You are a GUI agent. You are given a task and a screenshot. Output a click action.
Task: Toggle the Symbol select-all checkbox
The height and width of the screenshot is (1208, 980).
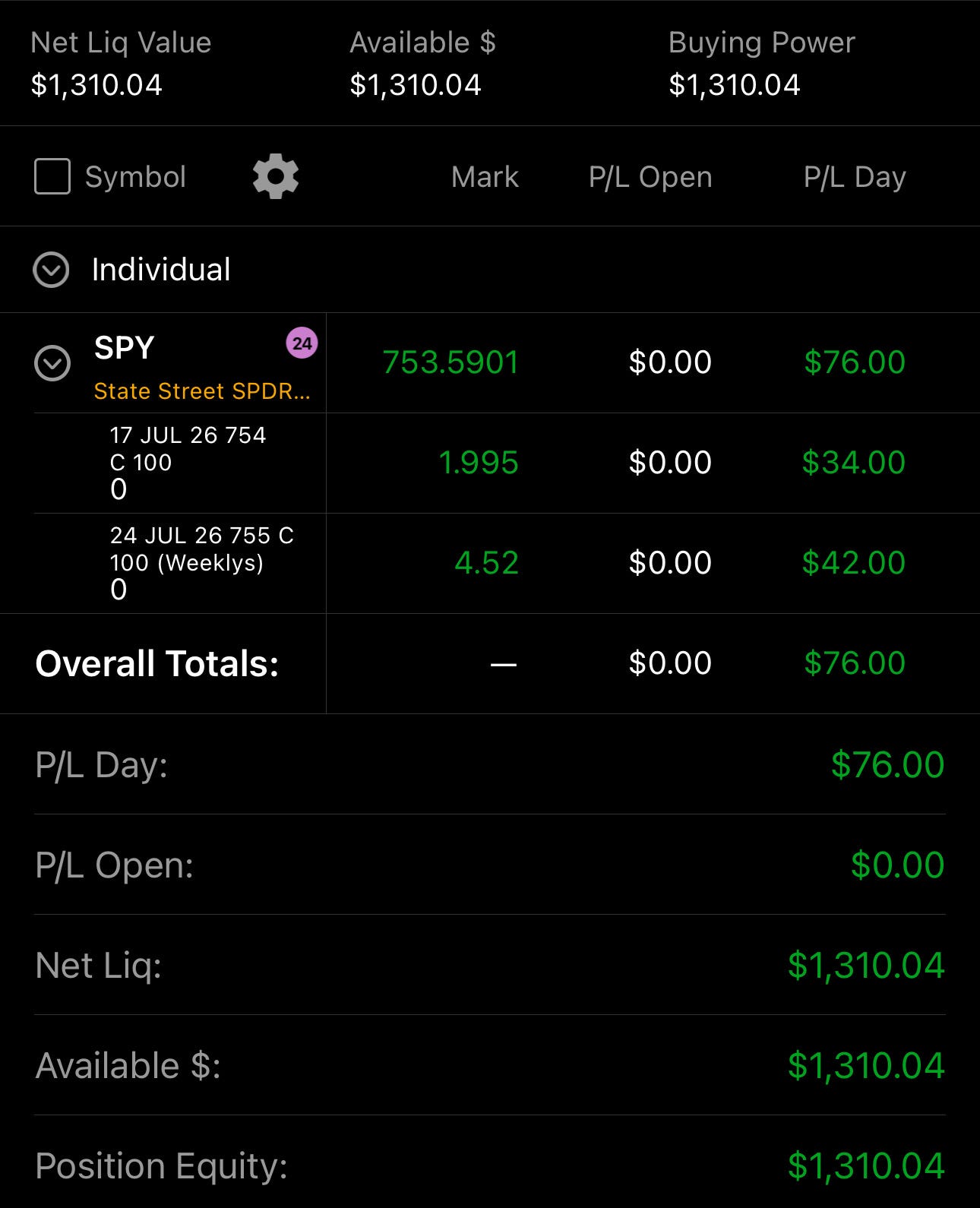(x=52, y=176)
